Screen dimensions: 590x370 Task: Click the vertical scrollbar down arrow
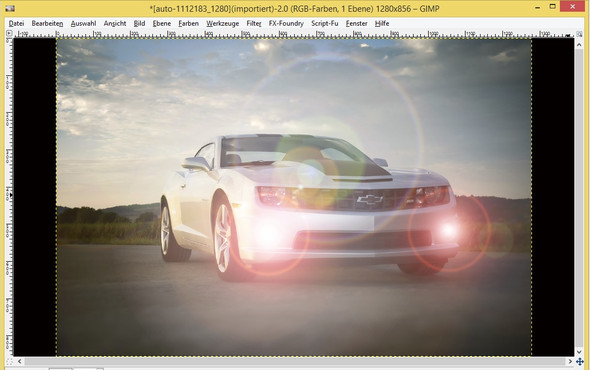point(579,352)
